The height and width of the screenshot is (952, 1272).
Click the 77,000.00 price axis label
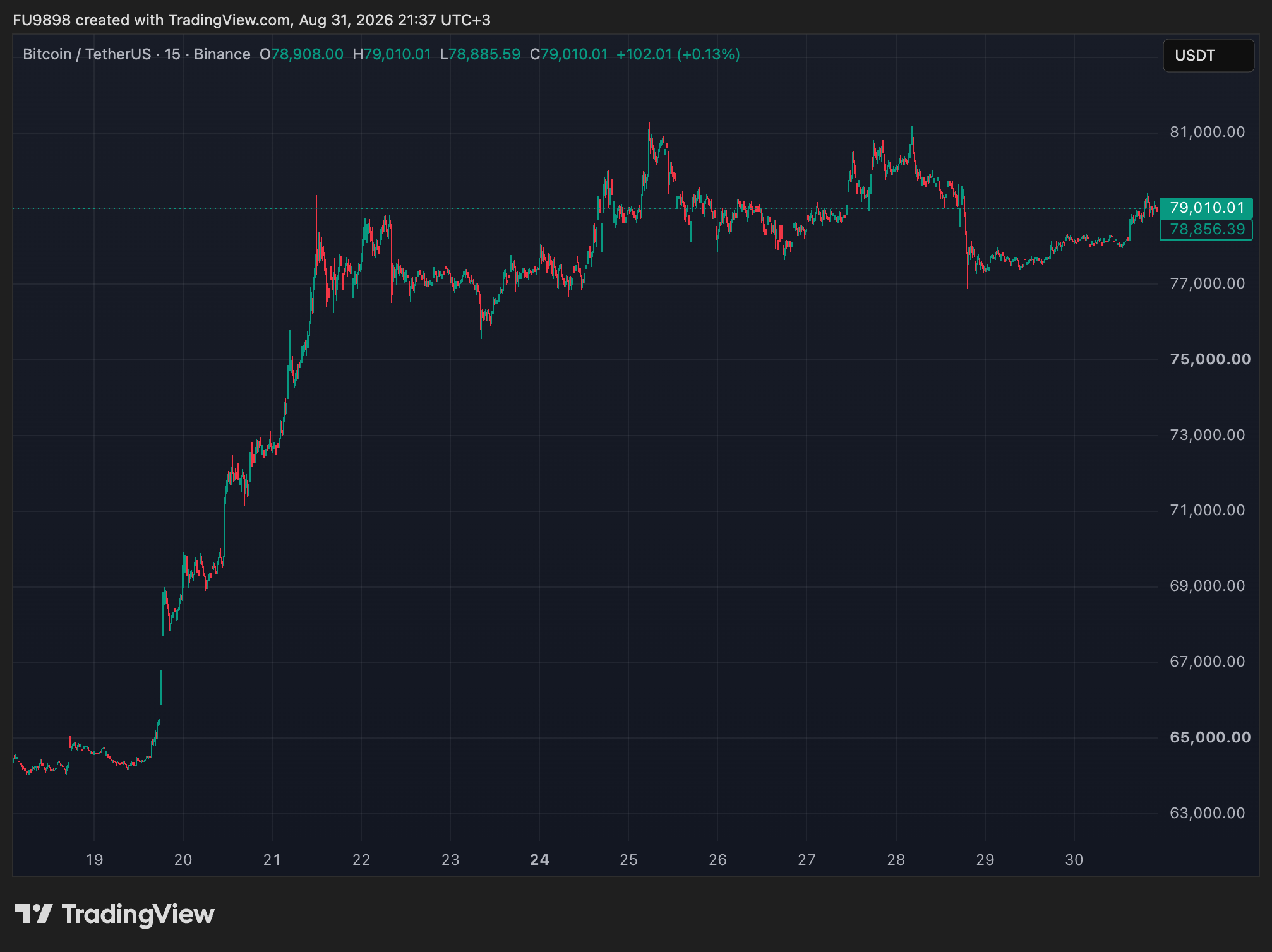(x=1208, y=283)
